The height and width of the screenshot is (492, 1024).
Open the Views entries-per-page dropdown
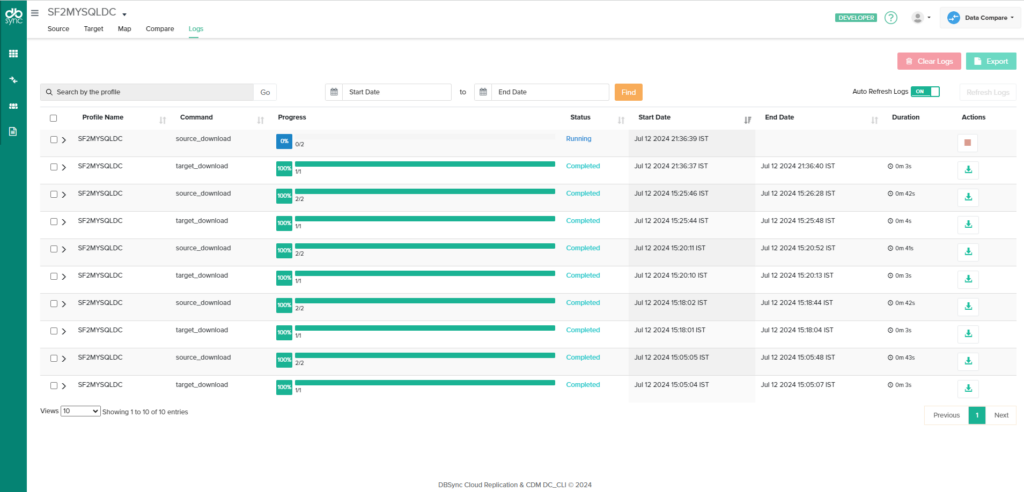coord(80,411)
